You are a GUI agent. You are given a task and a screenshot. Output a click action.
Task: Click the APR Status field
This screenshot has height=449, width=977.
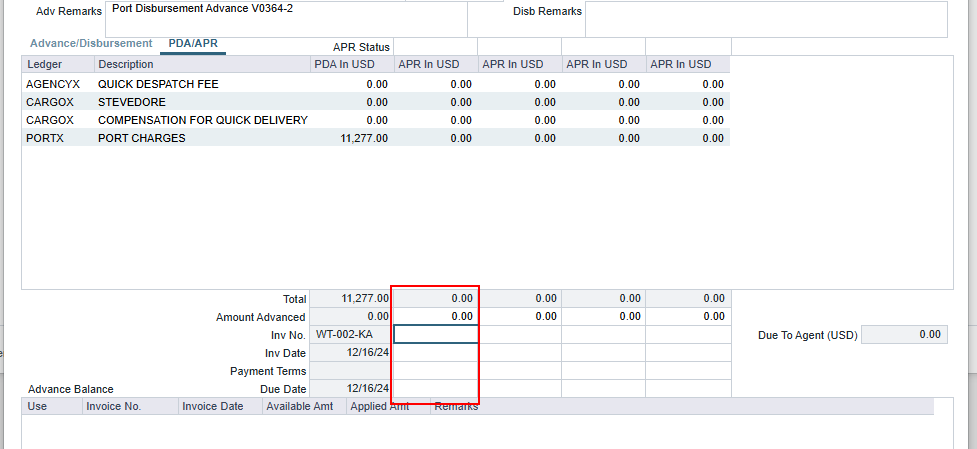[435, 47]
